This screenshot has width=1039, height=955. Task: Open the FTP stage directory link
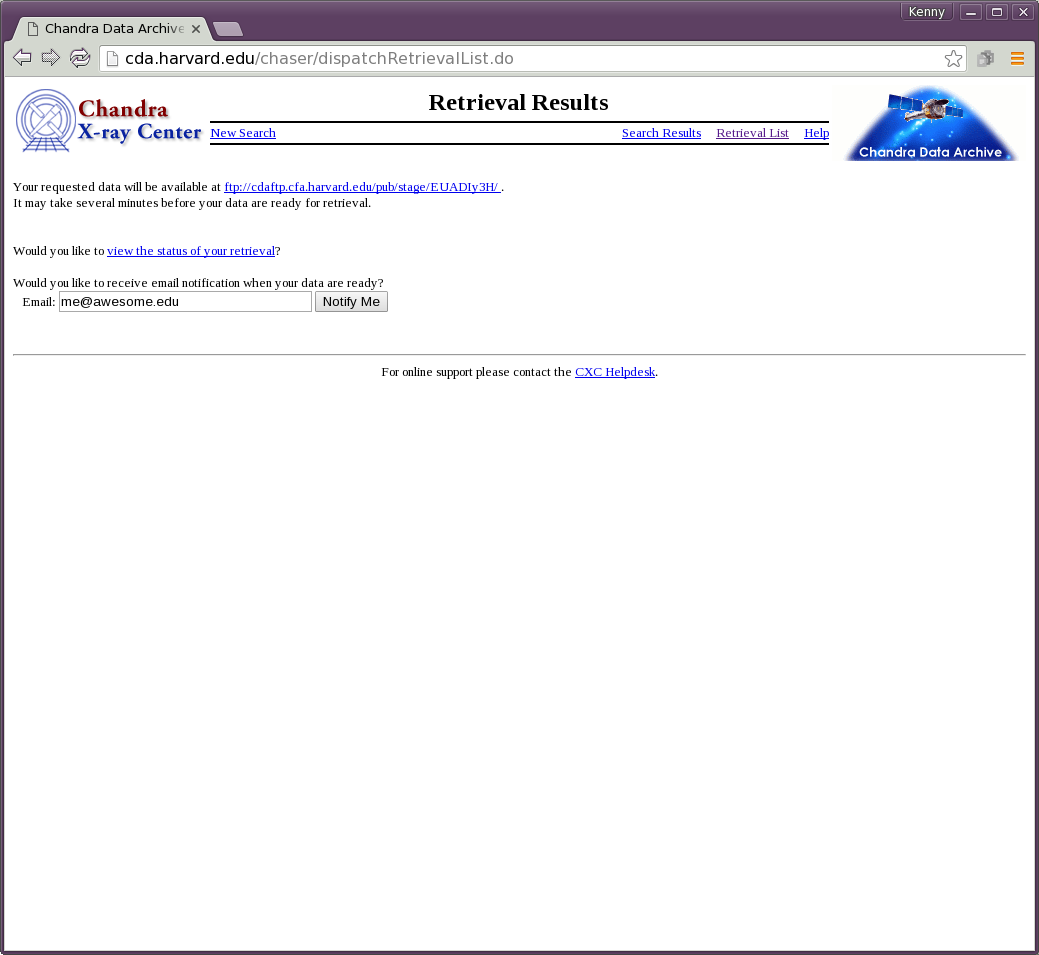(x=361, y=187)
